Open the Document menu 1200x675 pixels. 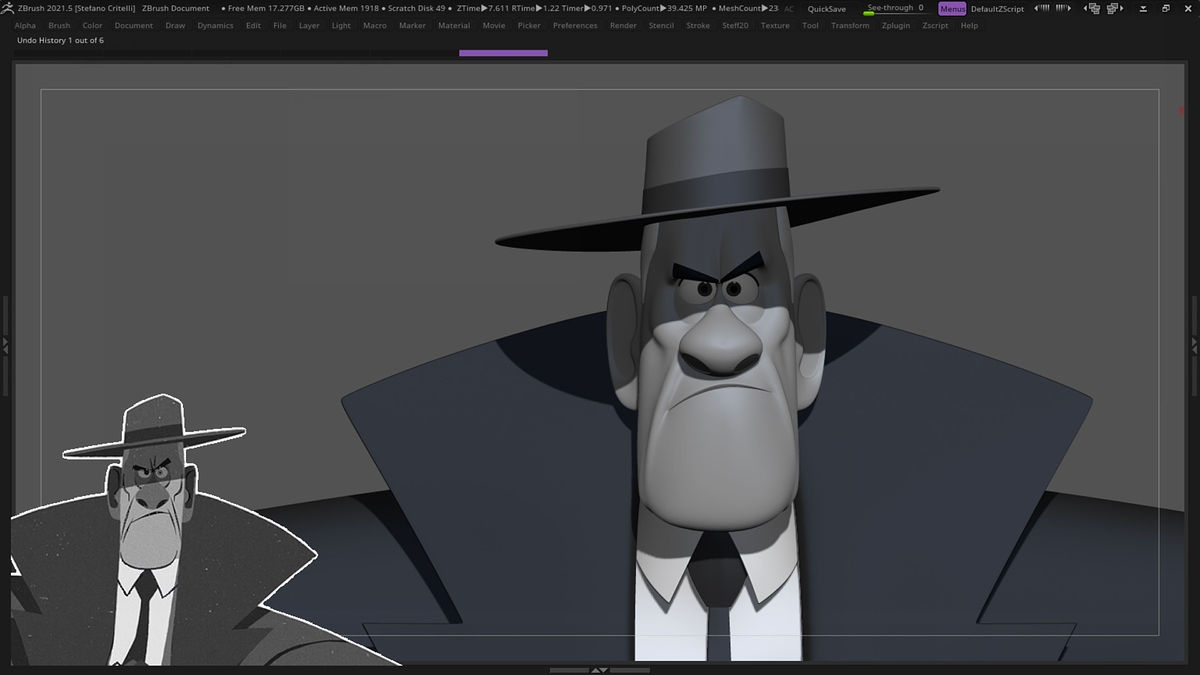click(134, 25)
